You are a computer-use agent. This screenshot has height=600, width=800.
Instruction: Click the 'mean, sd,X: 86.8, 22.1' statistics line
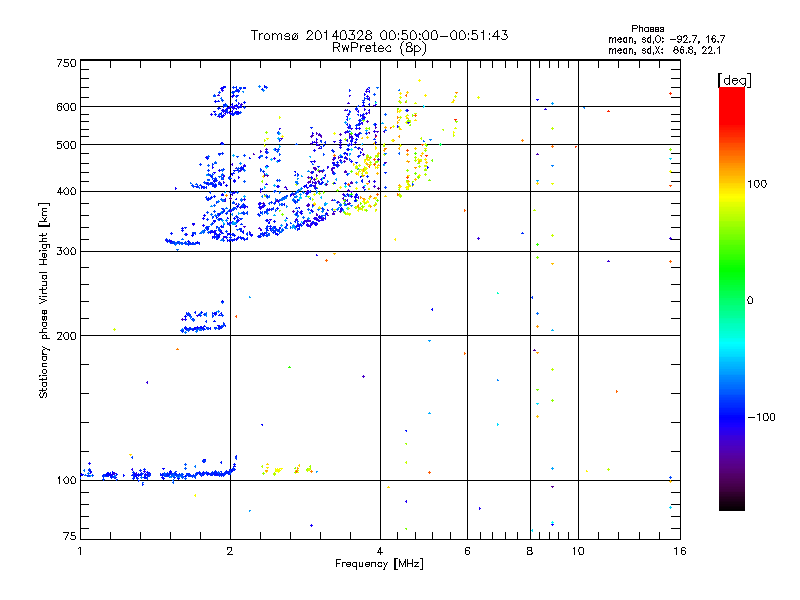664,50
